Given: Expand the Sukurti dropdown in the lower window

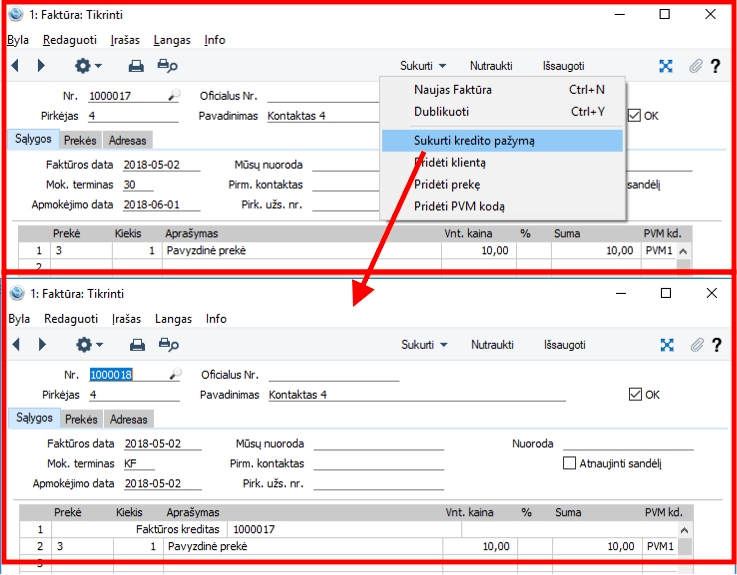Looking at the screenshot, I should pyautogui.click(x=424, y=344).
